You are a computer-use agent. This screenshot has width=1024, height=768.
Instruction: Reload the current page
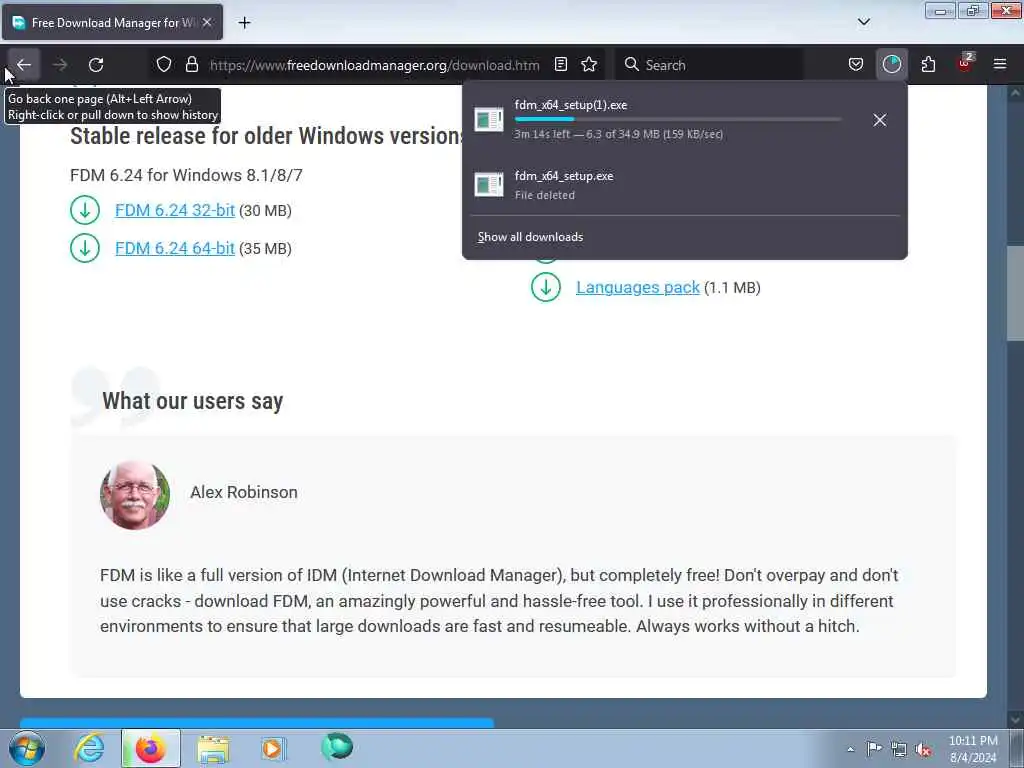(96, 65)
